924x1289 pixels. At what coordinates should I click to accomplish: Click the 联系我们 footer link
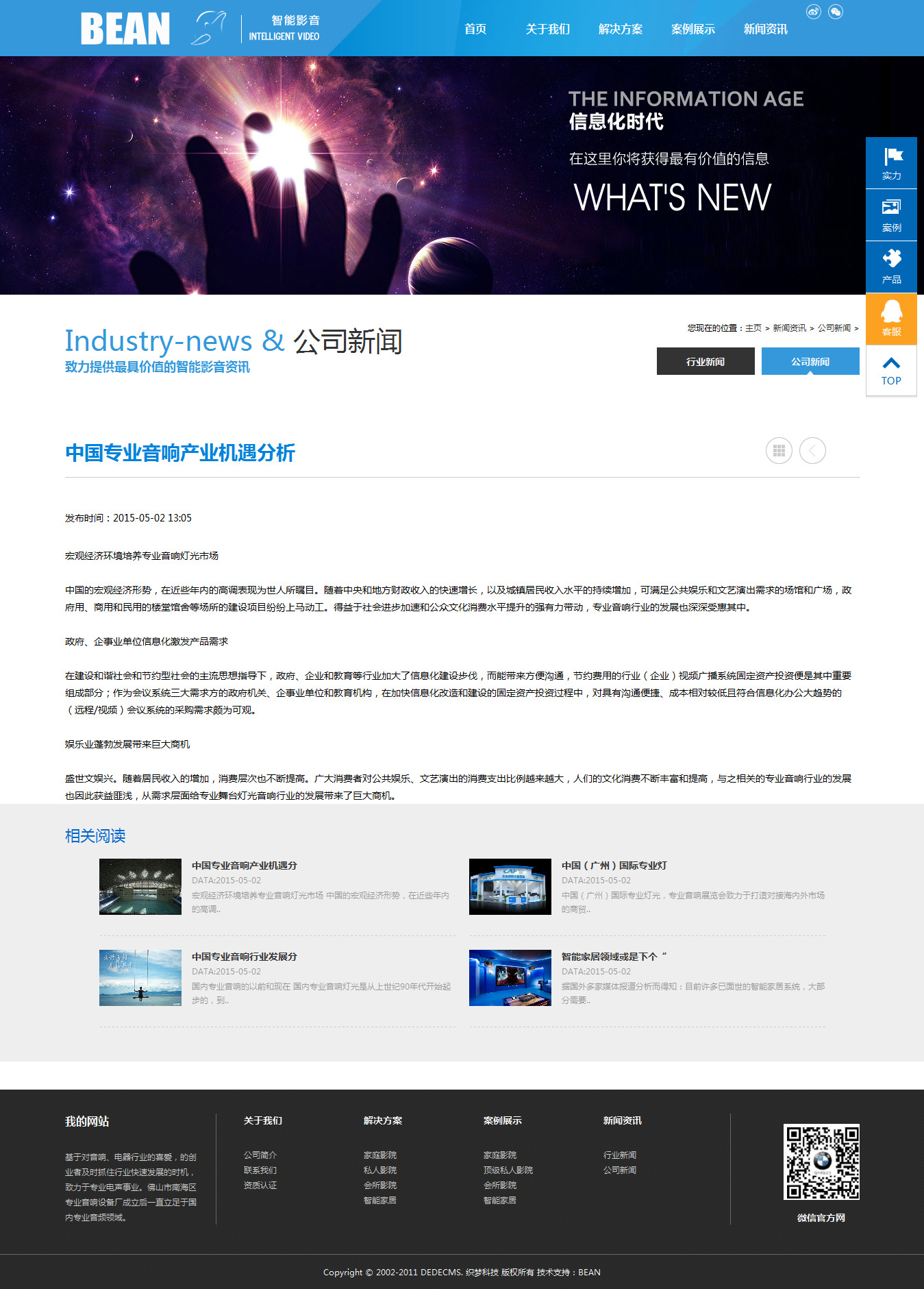coord(260,1170)
